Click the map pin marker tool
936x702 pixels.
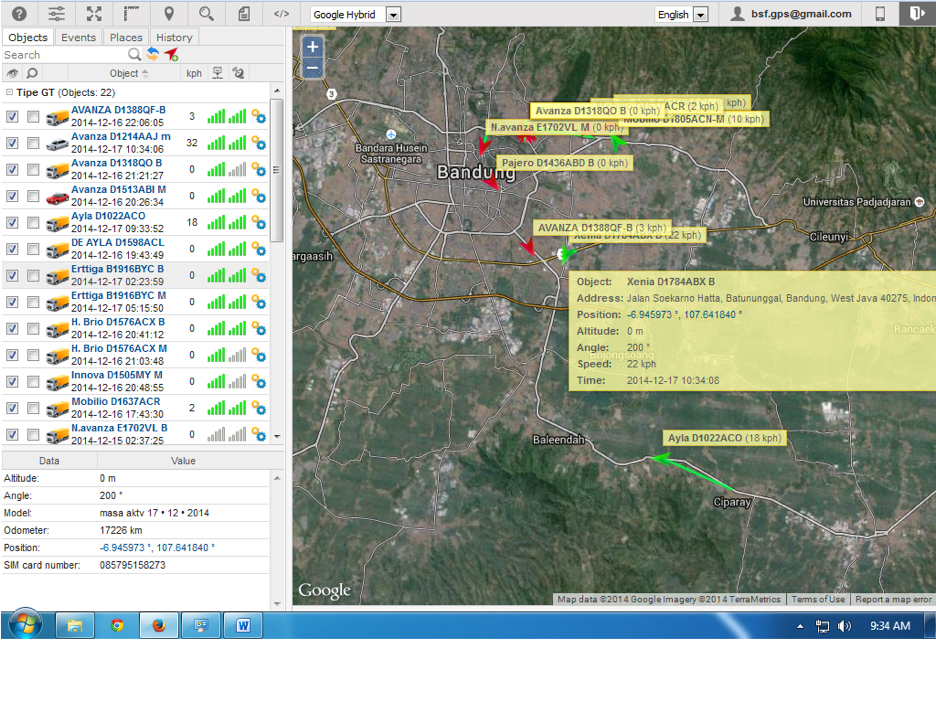click(x=169, y=13)
